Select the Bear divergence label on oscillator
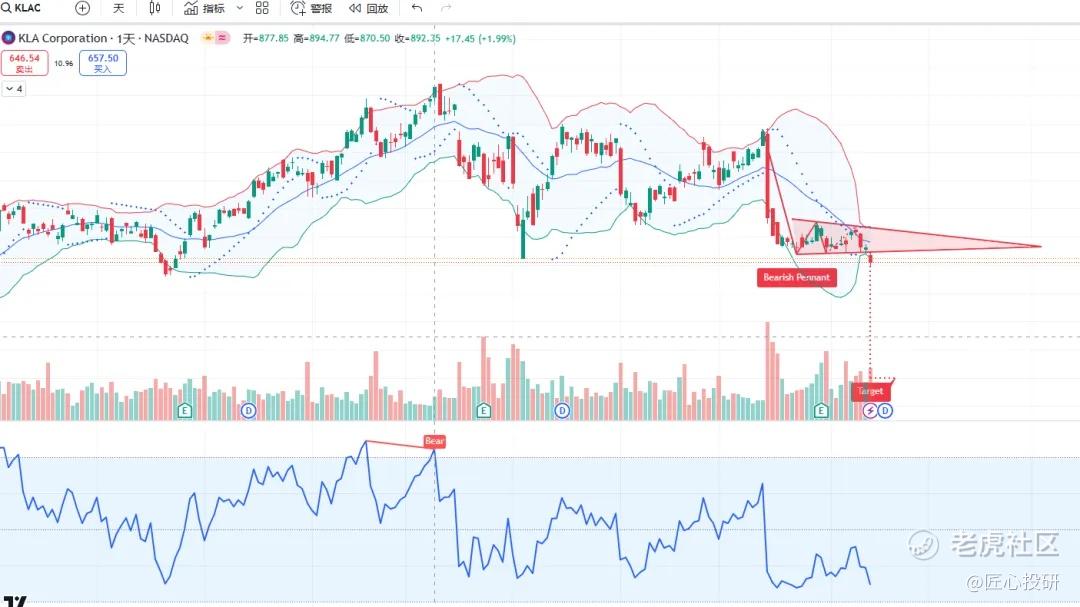Viewport: 1080px width, 607px height. pyautogui.click(x=434, y=441)
